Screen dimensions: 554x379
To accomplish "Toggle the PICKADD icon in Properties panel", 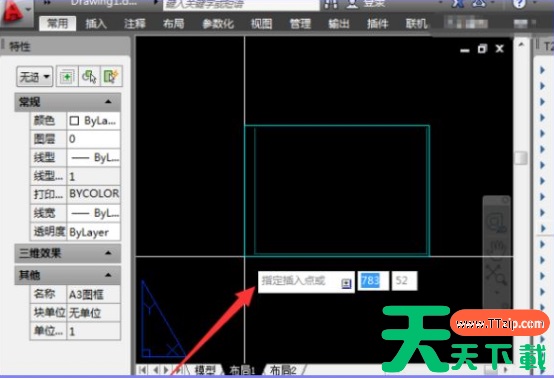I will [x=67, y=76].
